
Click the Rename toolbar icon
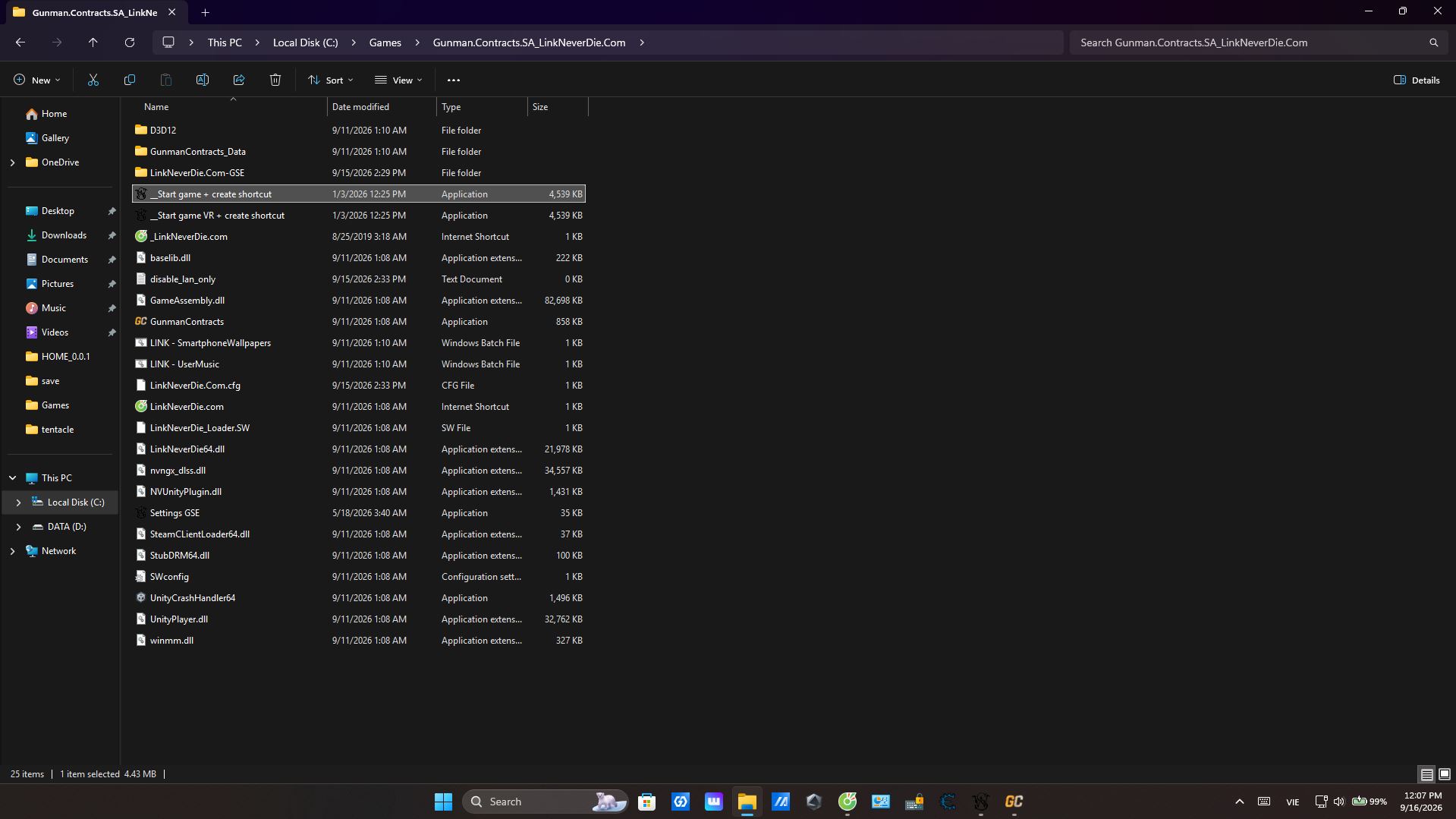pos(203,80)
